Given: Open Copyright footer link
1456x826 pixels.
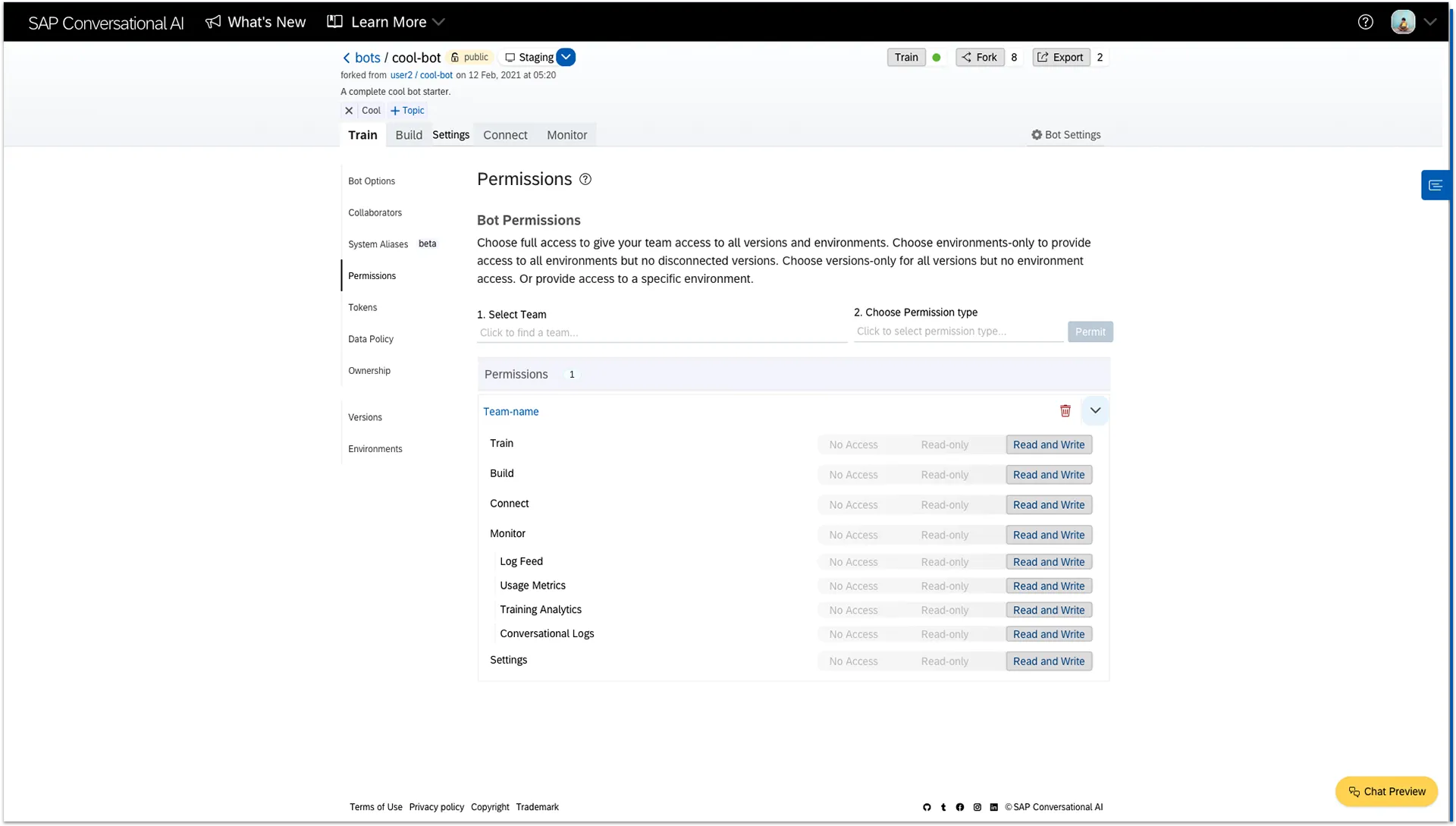Looking at the screenshot, I should coord(490,808).
